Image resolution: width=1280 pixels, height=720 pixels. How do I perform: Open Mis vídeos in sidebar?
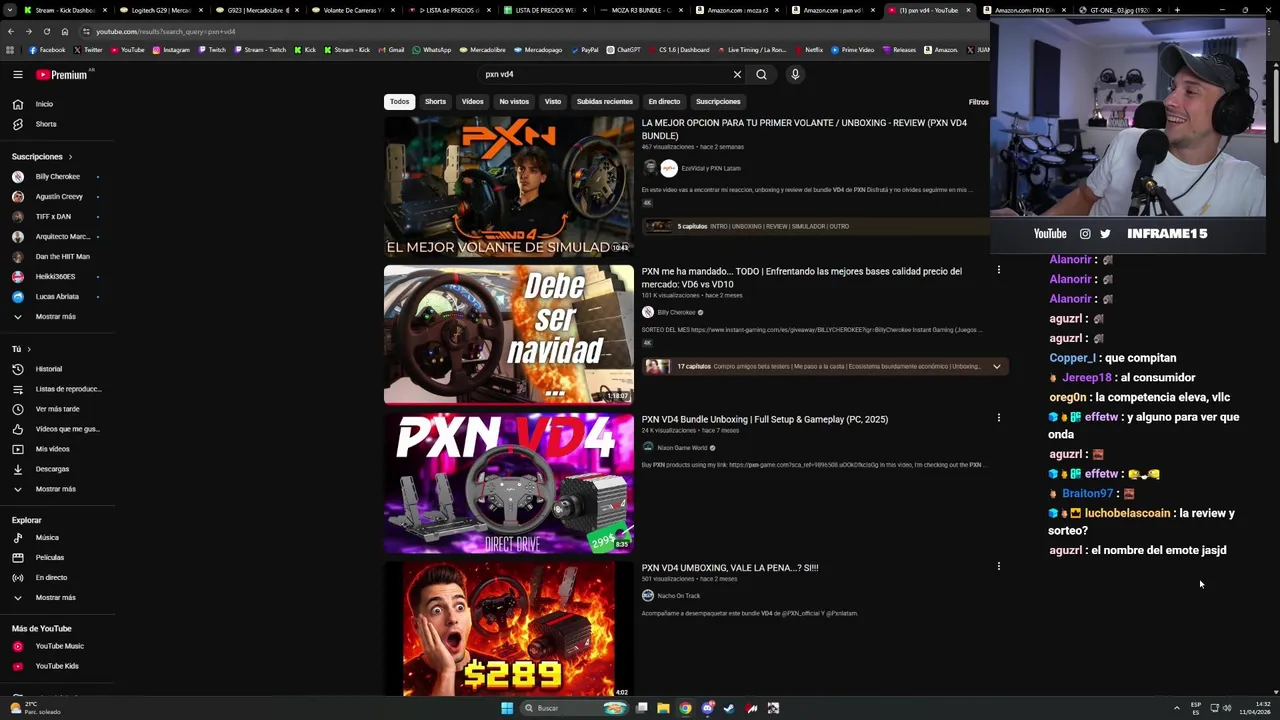coord(52,449)
